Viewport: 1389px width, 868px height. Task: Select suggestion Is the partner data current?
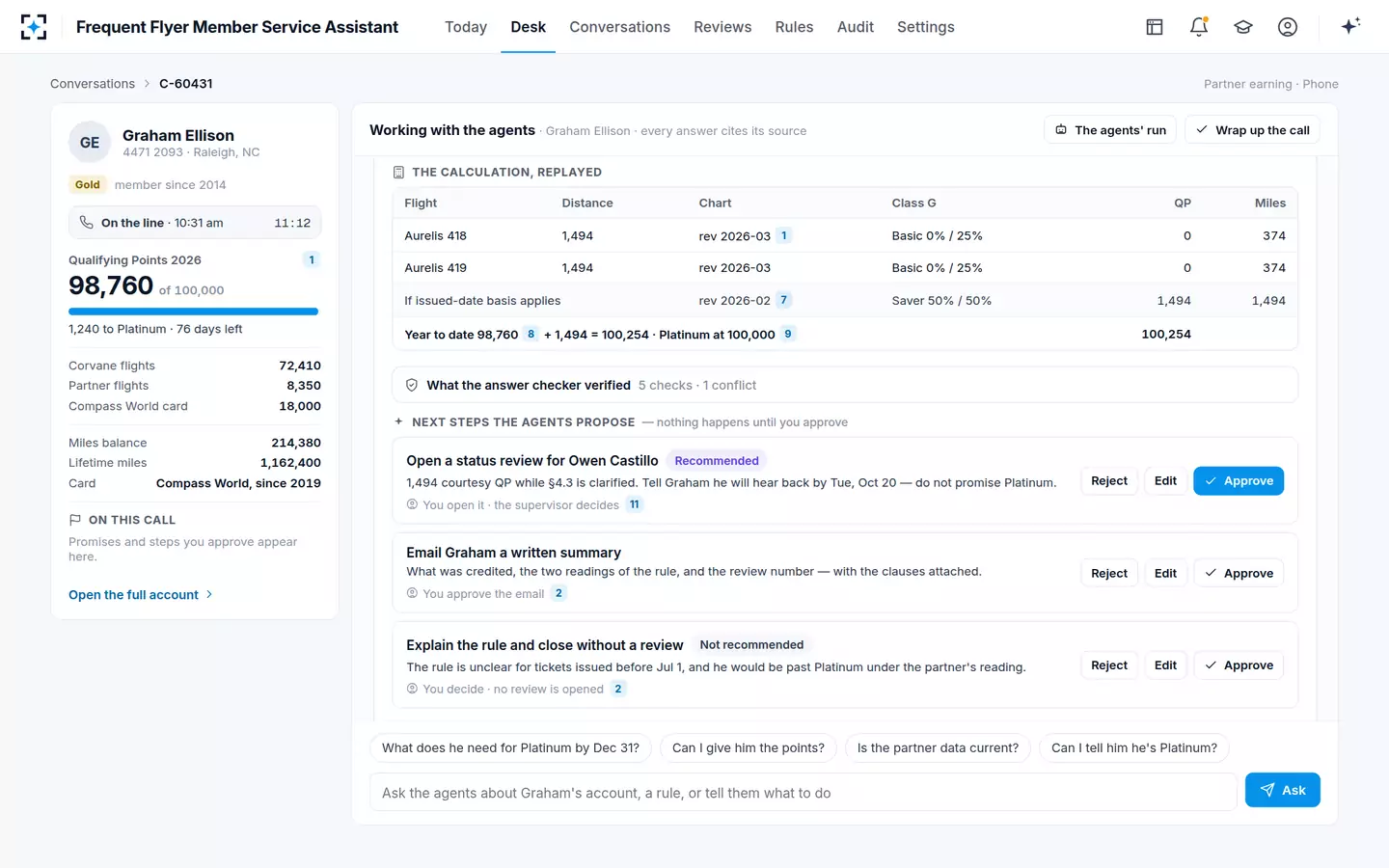coord(938,747)
